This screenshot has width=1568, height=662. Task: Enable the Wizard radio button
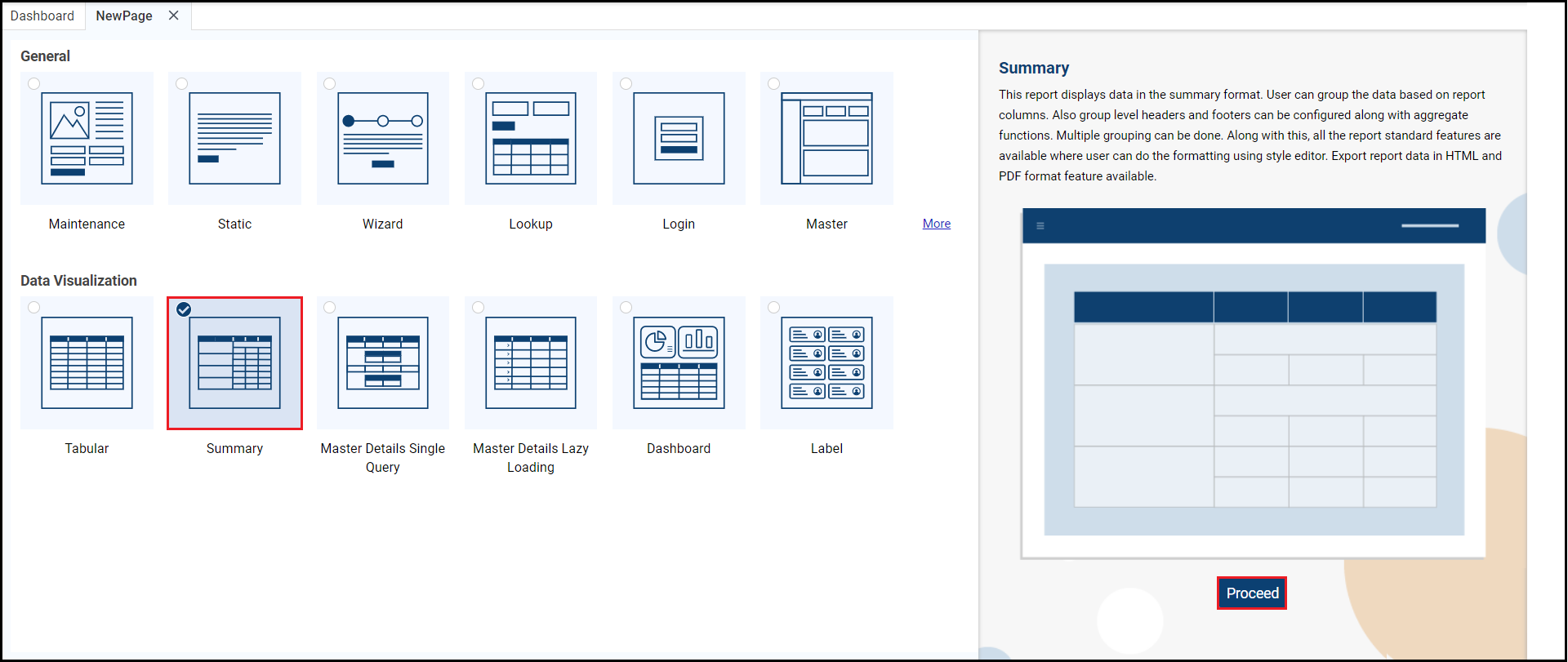pos(329,83)
